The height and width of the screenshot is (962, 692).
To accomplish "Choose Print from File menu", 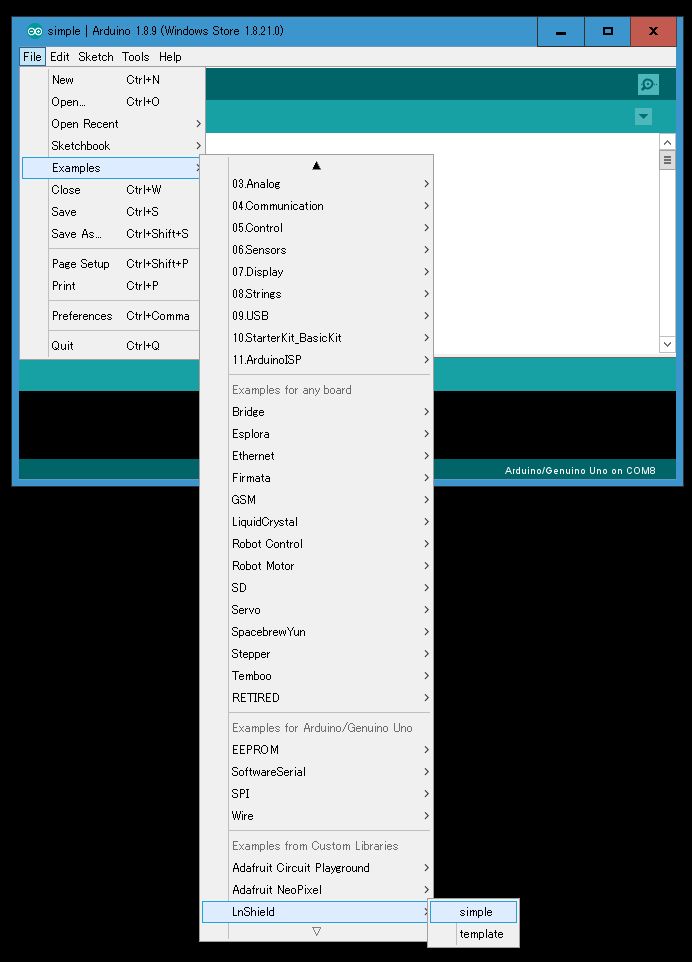I will pyautogui.click(x=112, y=286).
